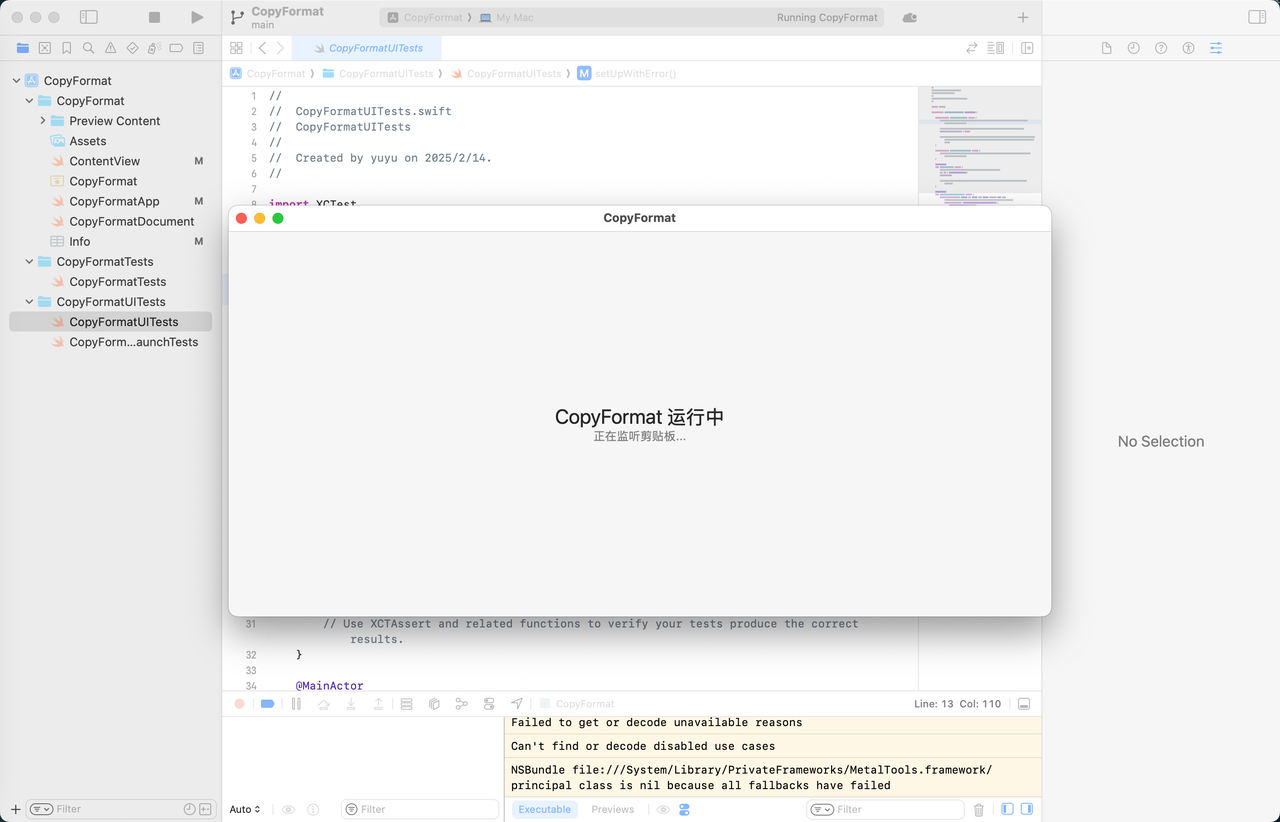Open the Debug Memory Graph

(x=461, y=704)
